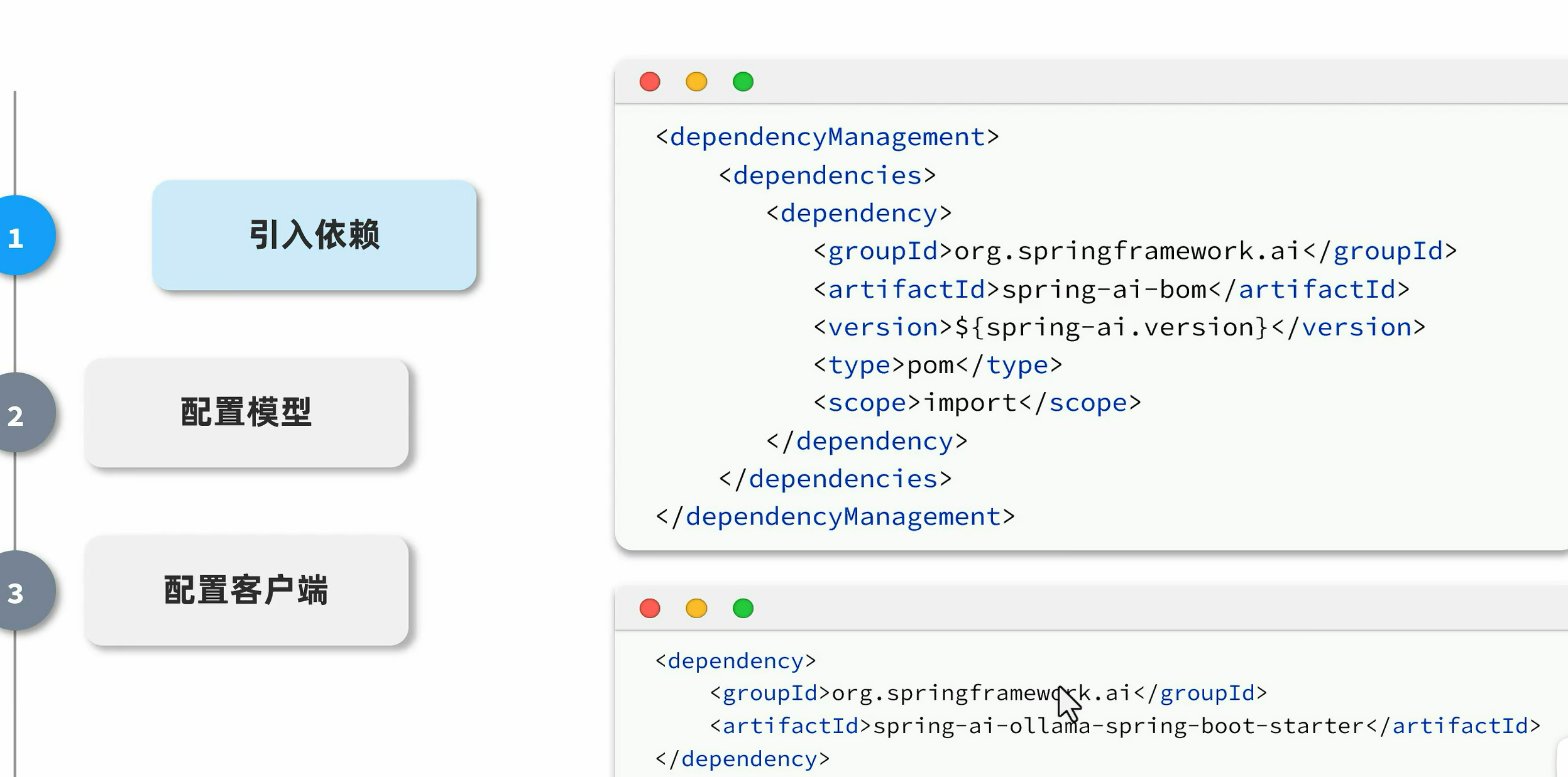Select the 配置客户端 step card
Viewport: 1568px width, 777px height.
click(246, 590)
